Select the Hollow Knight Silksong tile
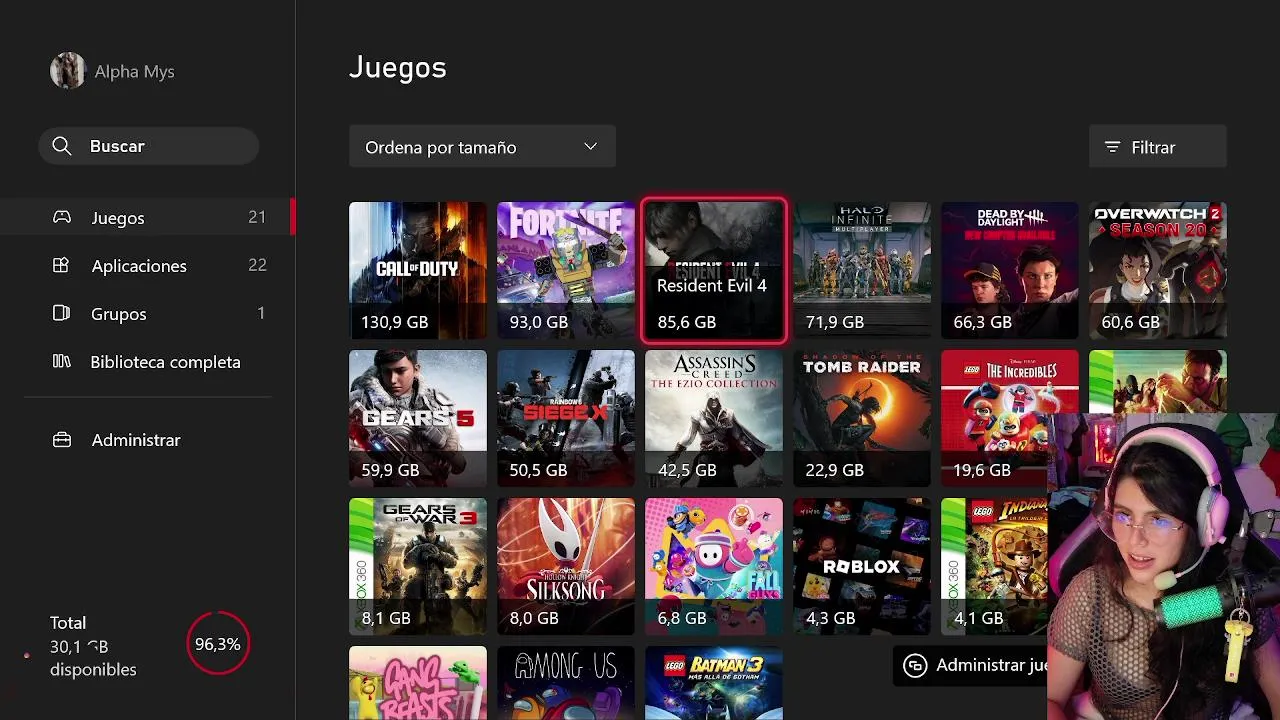Viewport: 1280px width, 720px height. tap(566, 566)
